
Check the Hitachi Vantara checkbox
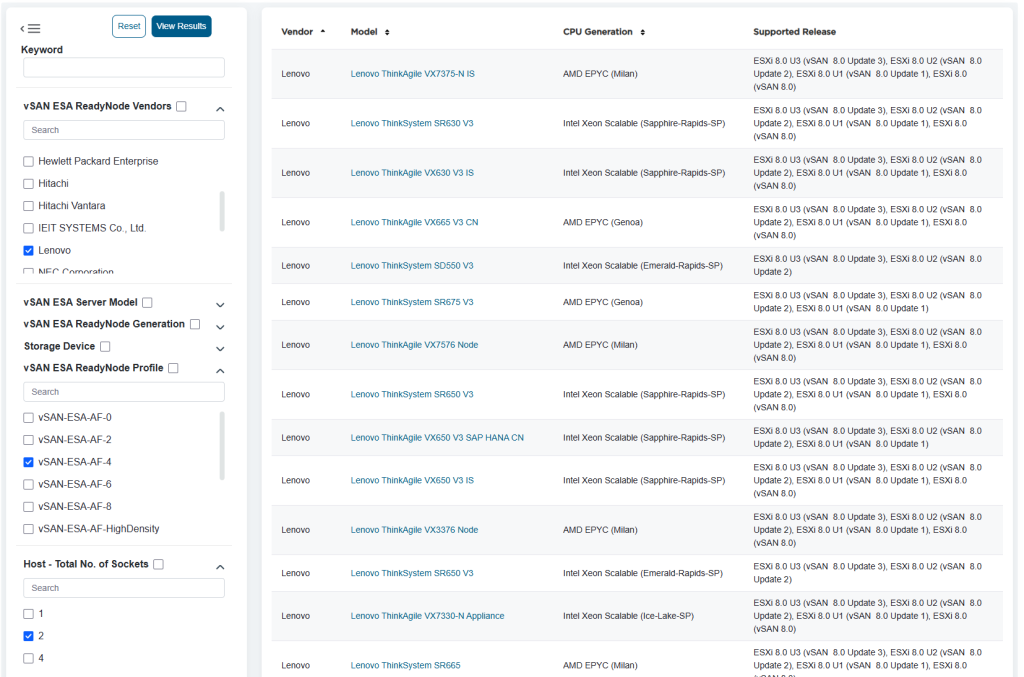(x=28, y=206)
